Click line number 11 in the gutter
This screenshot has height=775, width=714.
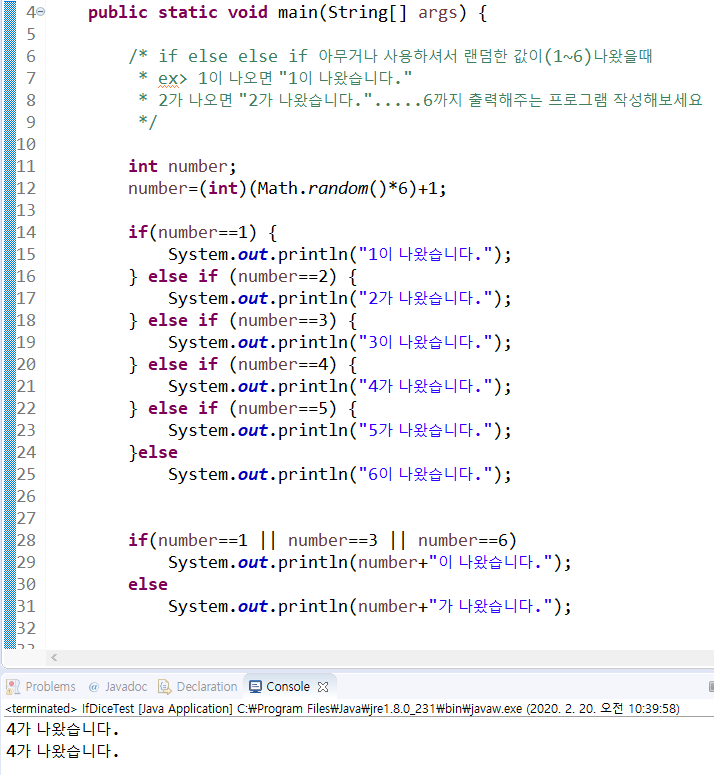[x=26, y=166]
